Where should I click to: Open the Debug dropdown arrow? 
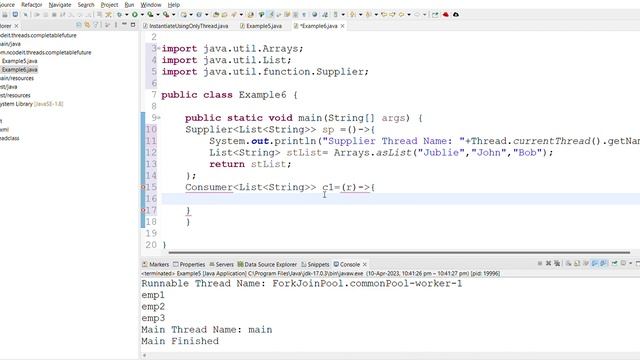127,14
